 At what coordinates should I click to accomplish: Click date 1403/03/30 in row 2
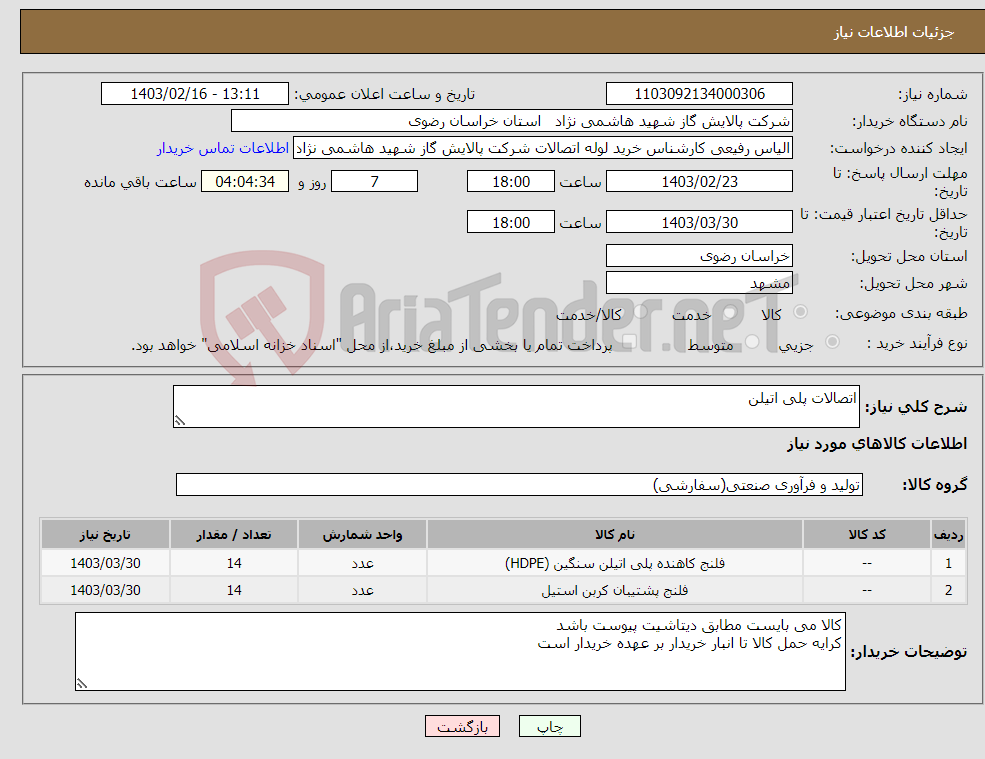106,591
